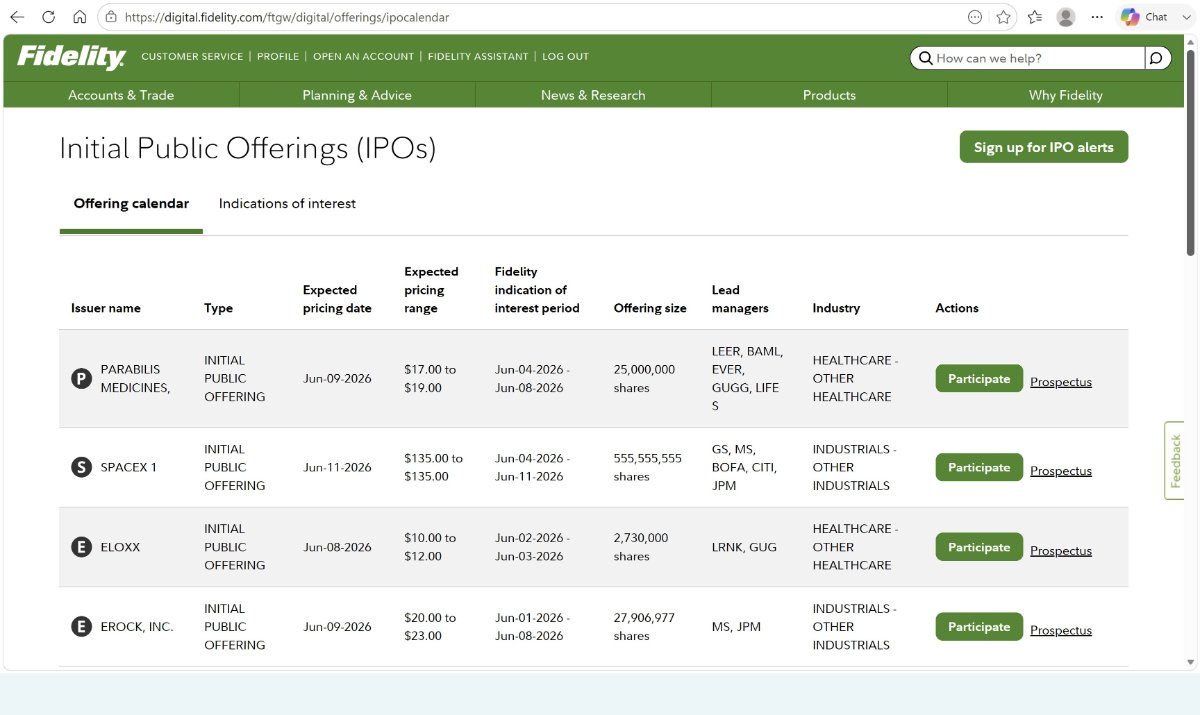Click the 27,906,977 shares cell
Screen dimensions: 1200x715
644,627
